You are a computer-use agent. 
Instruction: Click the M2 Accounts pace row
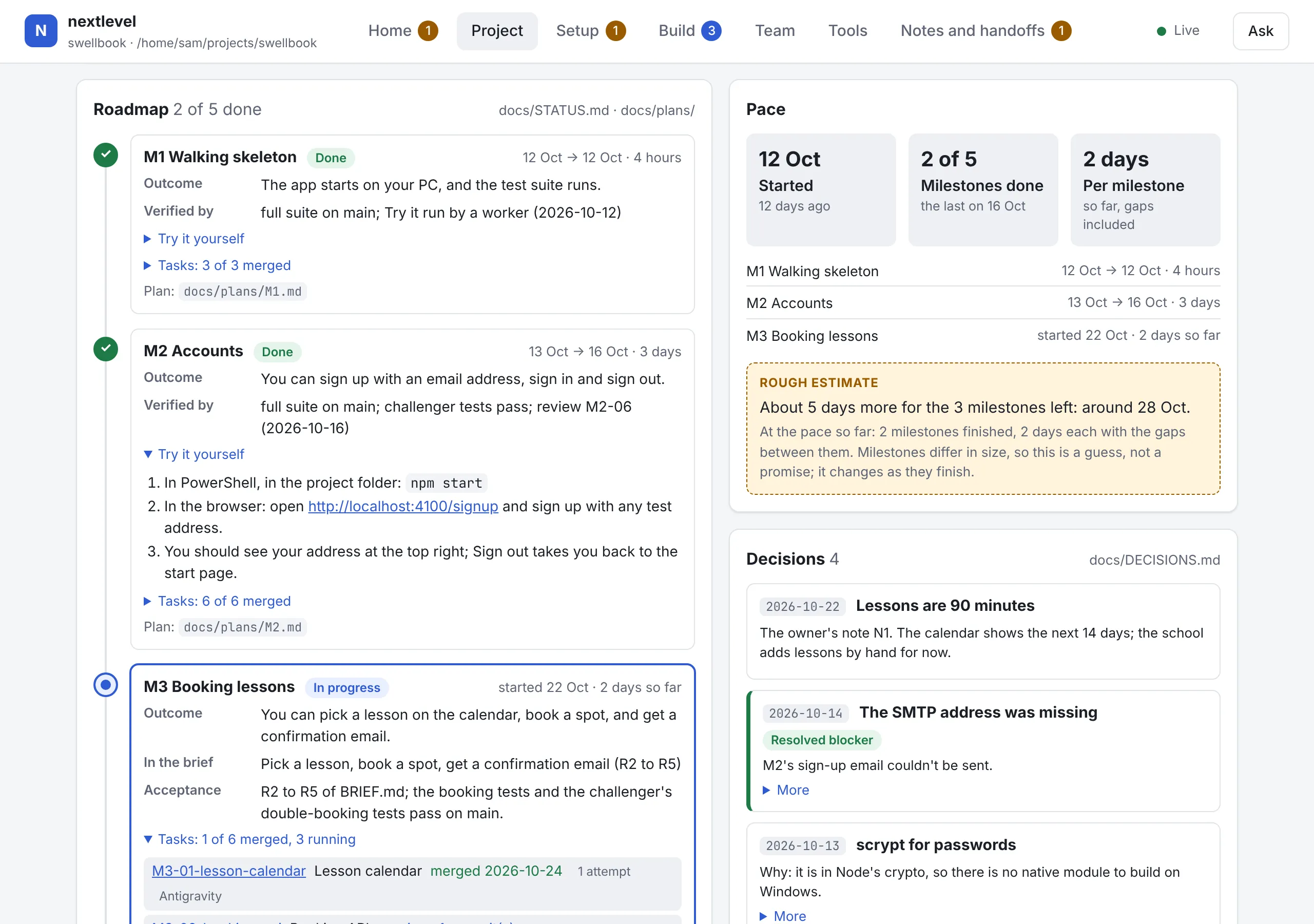pos(982,303)
